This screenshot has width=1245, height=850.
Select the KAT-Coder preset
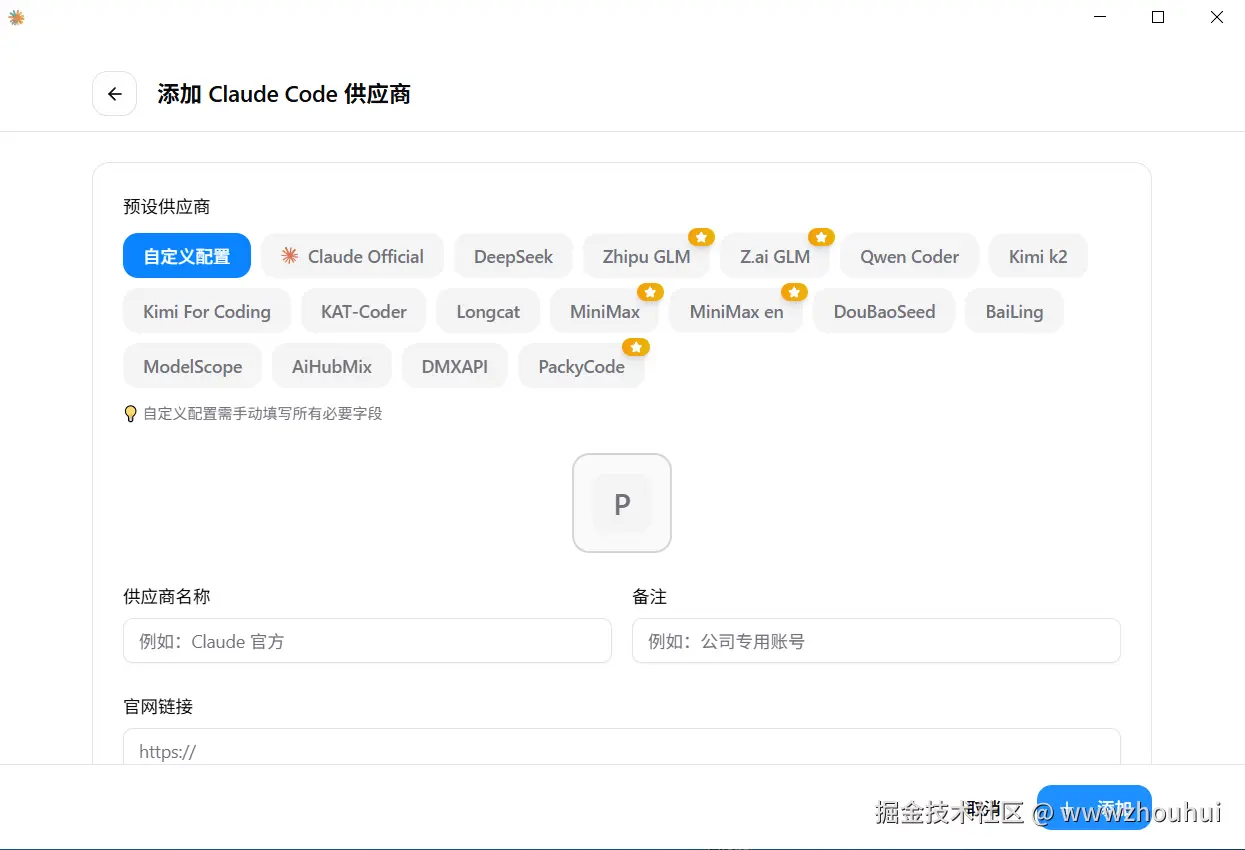[x=364, y=311]
